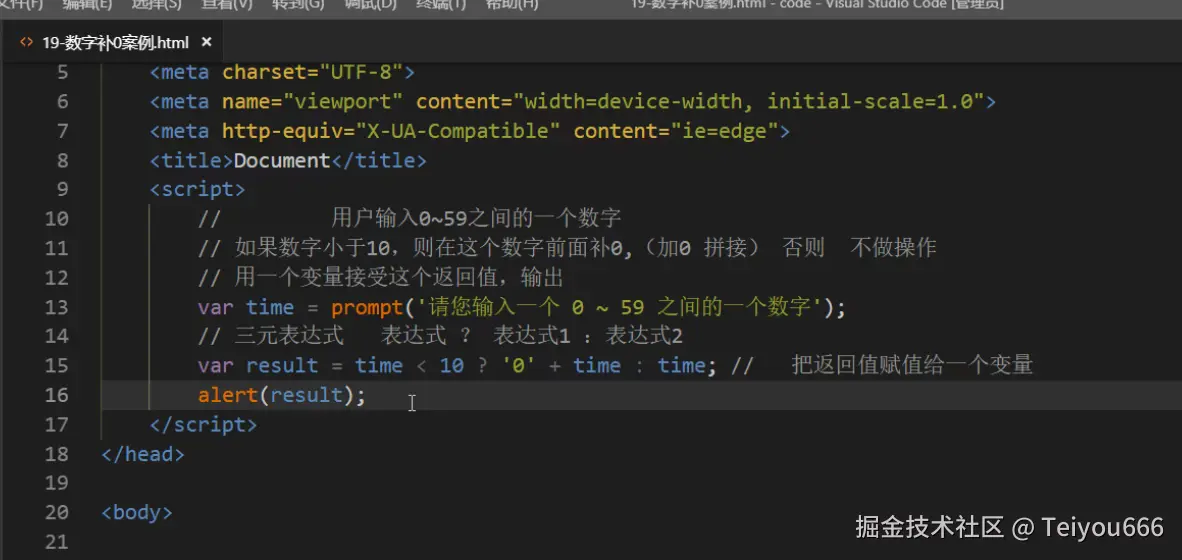
Task: Click the HTML file icon on the tab
Action: click(26, 42)
